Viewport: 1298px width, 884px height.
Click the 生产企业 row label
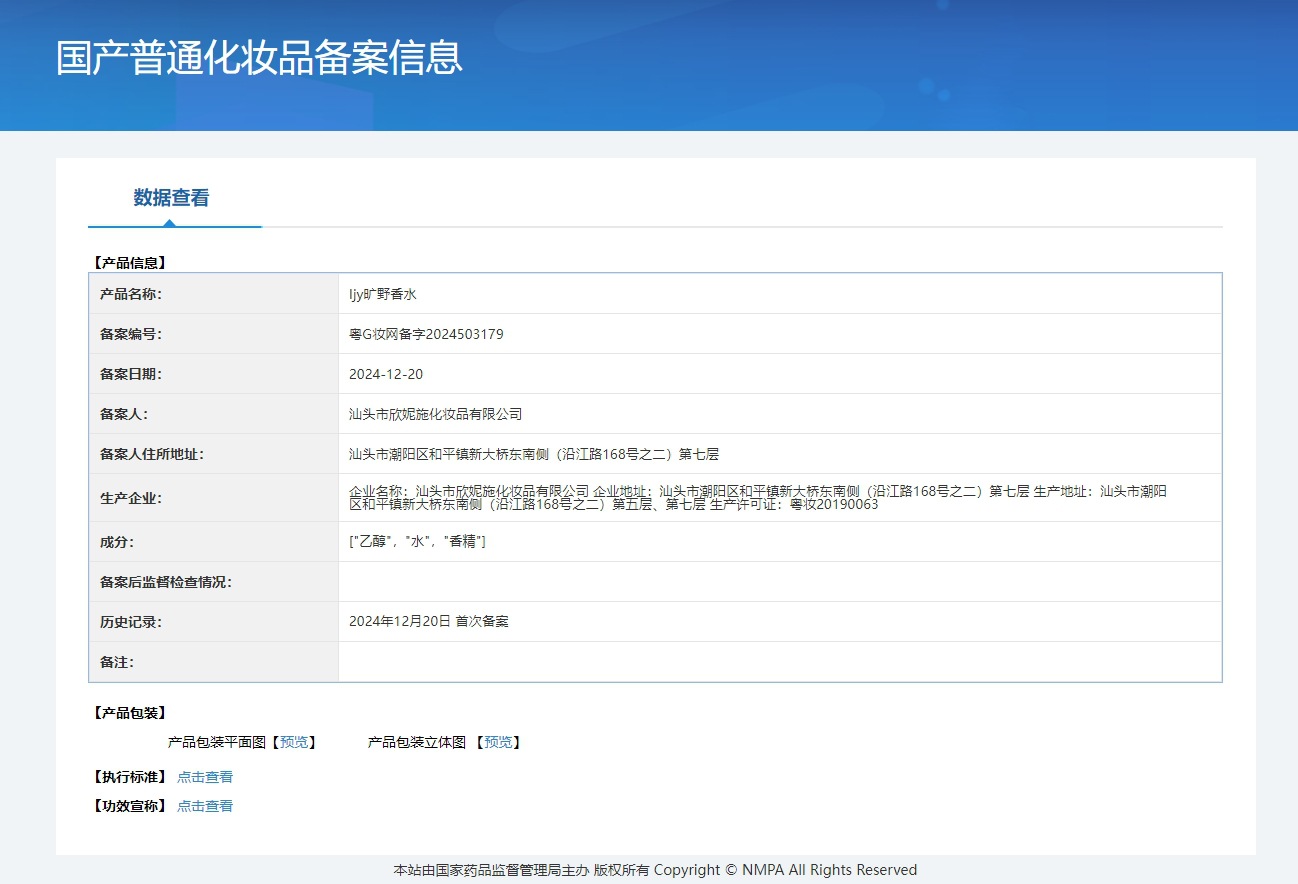tap(131, 498)
